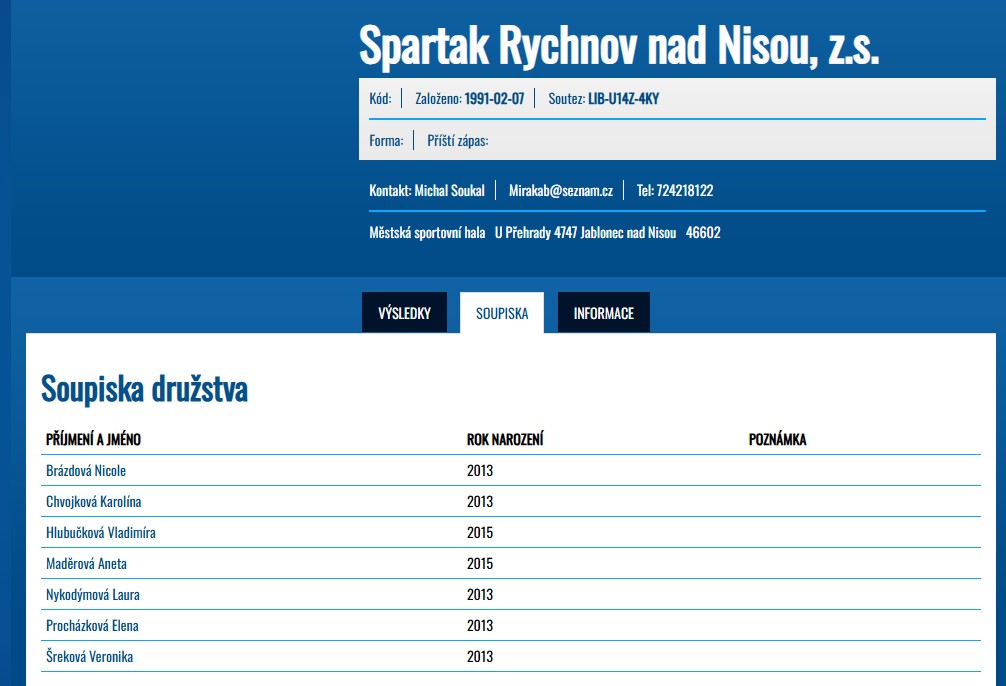The image size is (1006, 686).
Task: Select the INFORMACE tab
Action: 603,313
